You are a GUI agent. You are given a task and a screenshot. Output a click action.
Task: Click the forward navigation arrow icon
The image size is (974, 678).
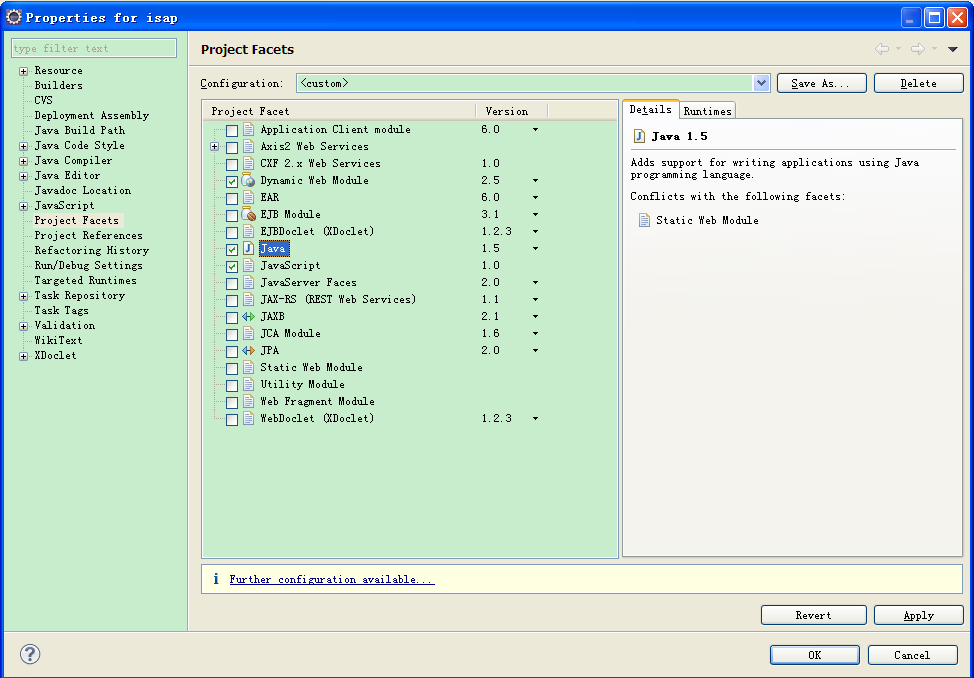[x=917, y=49]
